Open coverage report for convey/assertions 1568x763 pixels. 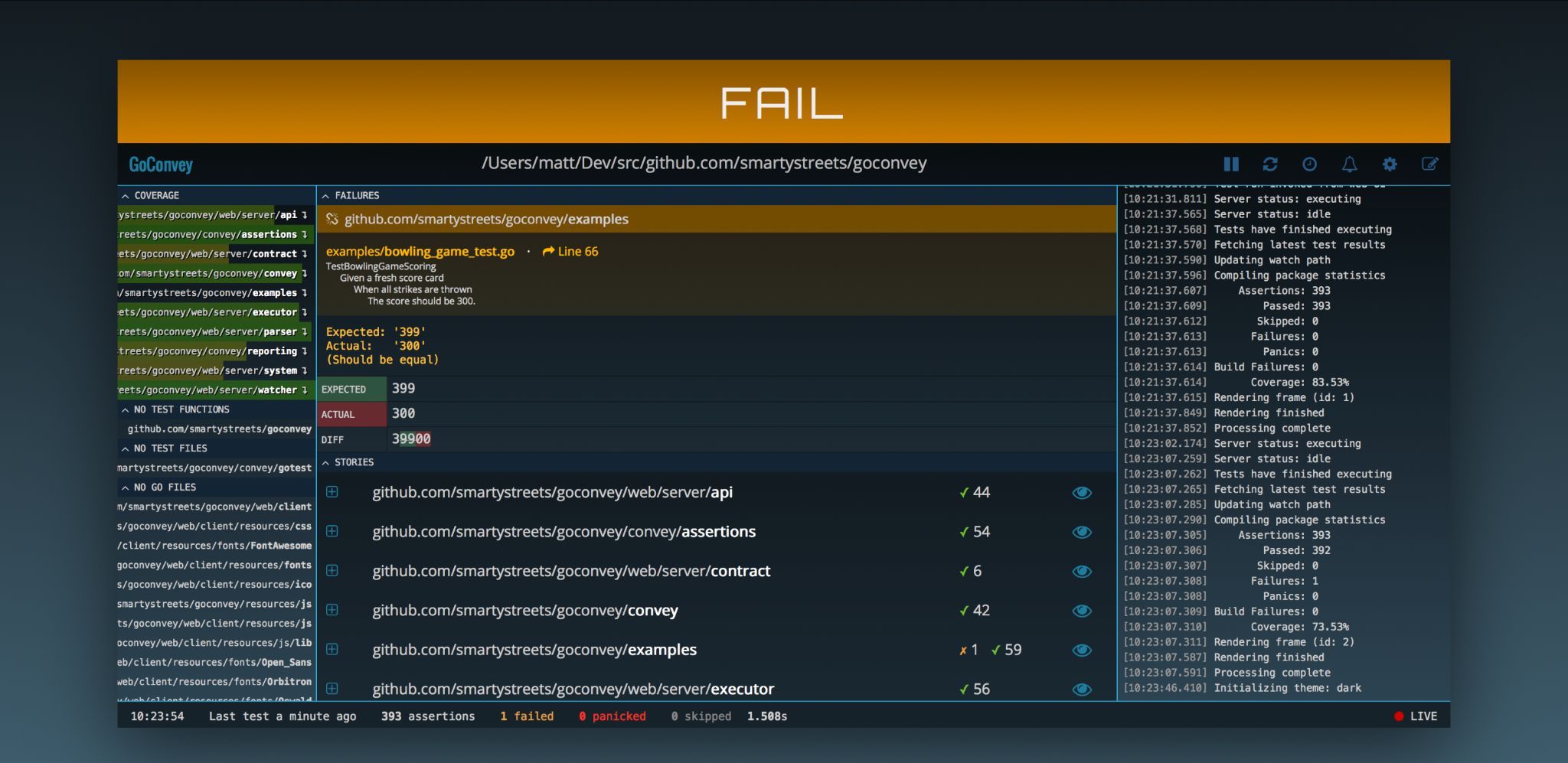pos(216,234)
